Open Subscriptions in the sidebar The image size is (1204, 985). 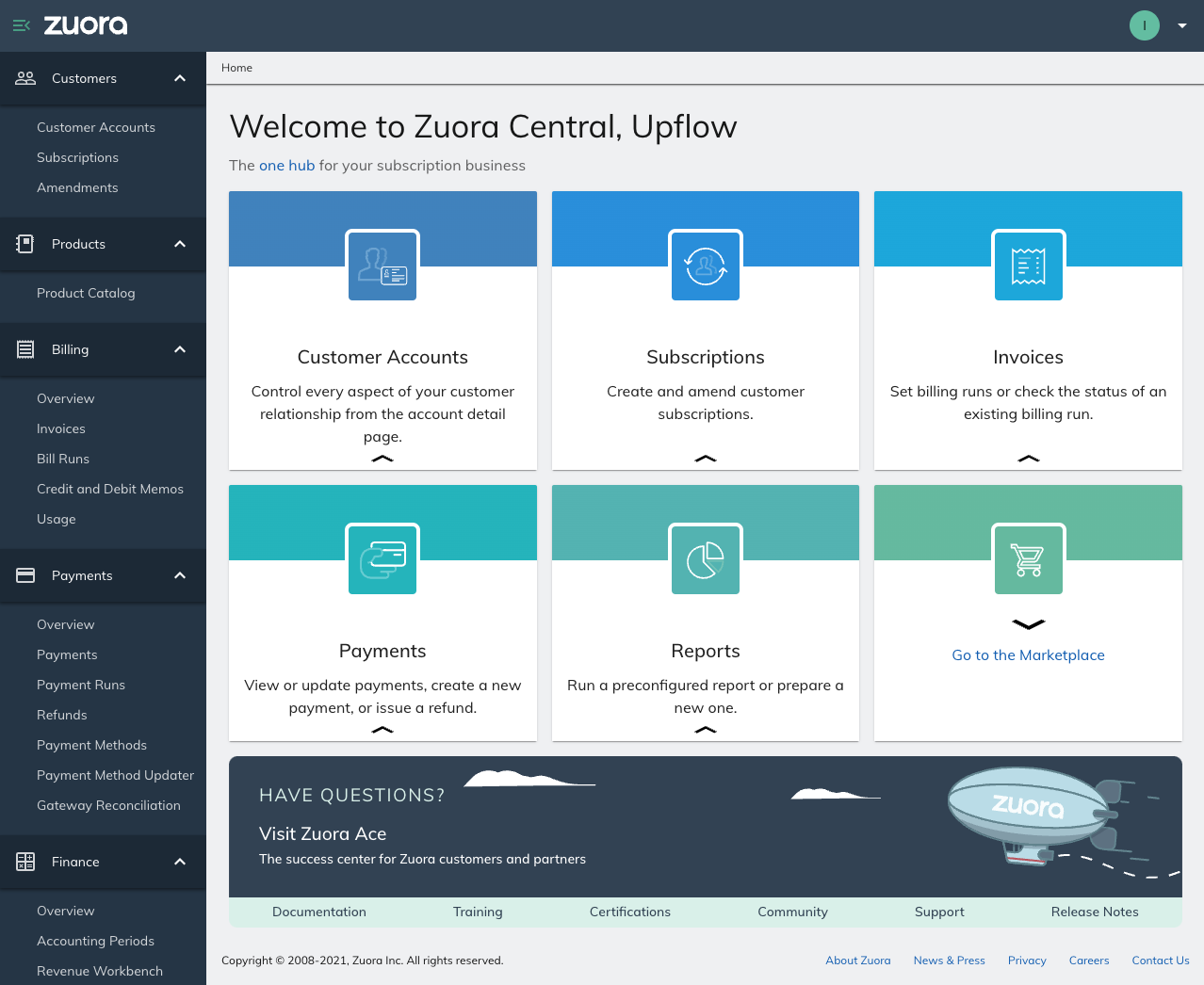point(77,157)
